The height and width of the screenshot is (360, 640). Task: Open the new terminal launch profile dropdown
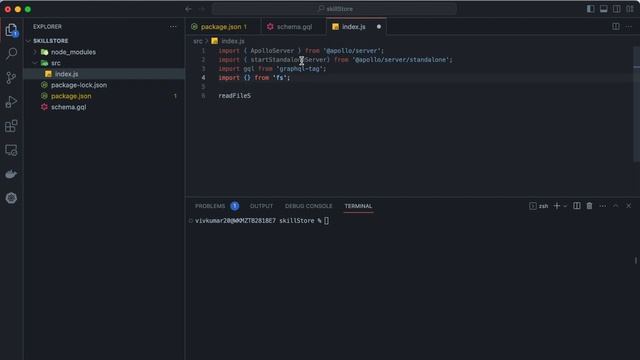click(x=565, y=206)
